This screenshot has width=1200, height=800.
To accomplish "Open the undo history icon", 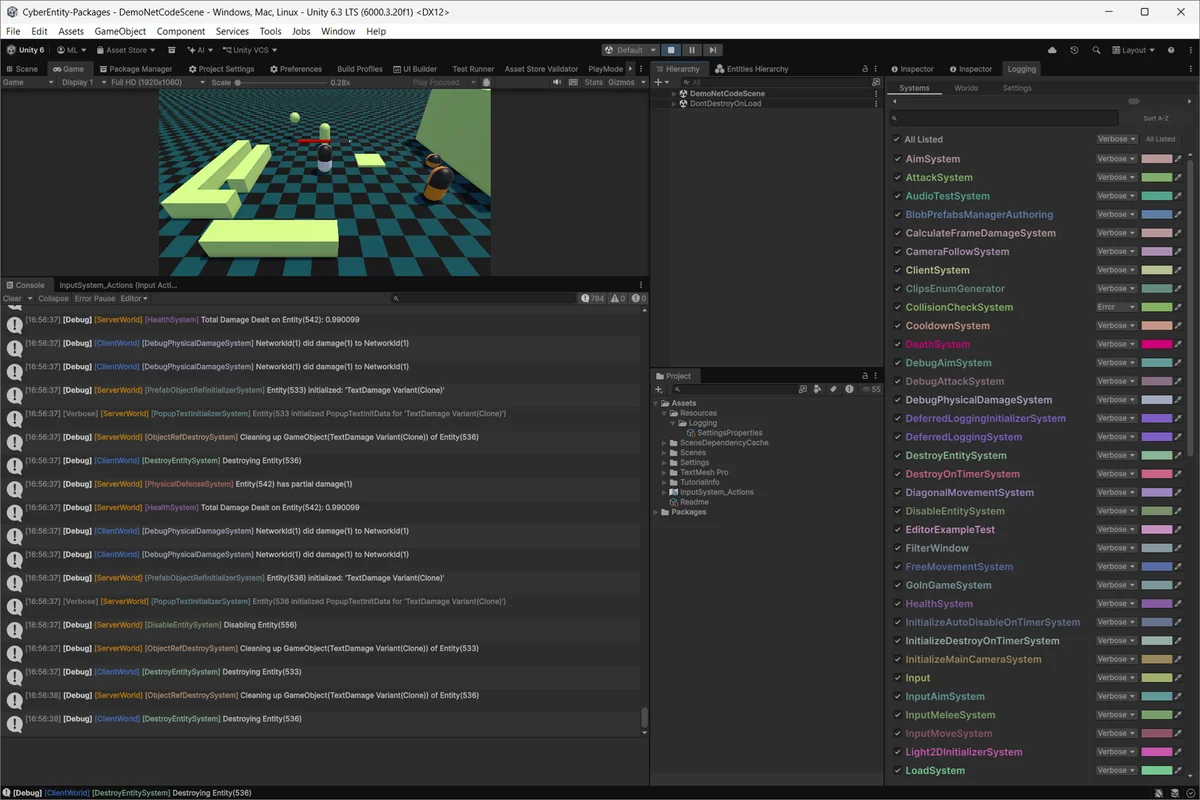I will tap(1074, 50).
